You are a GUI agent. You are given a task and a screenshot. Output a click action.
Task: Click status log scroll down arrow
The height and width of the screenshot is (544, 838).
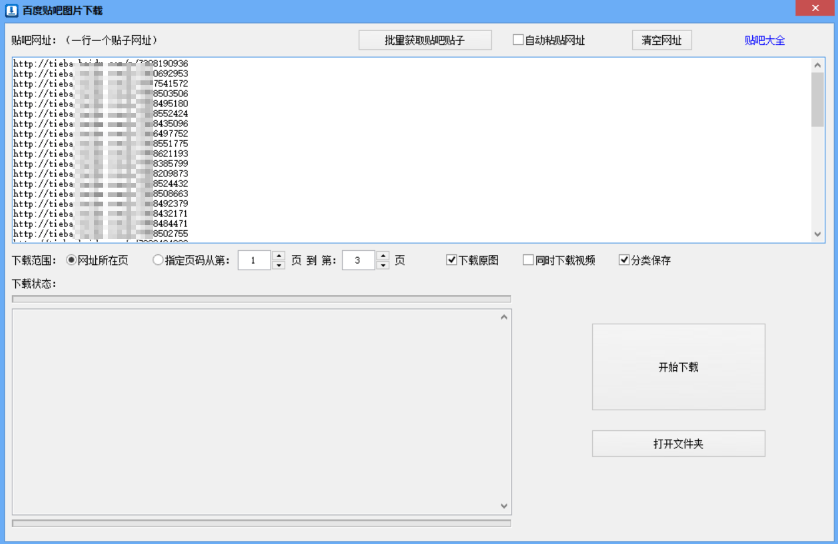click(x=503, y=506)
